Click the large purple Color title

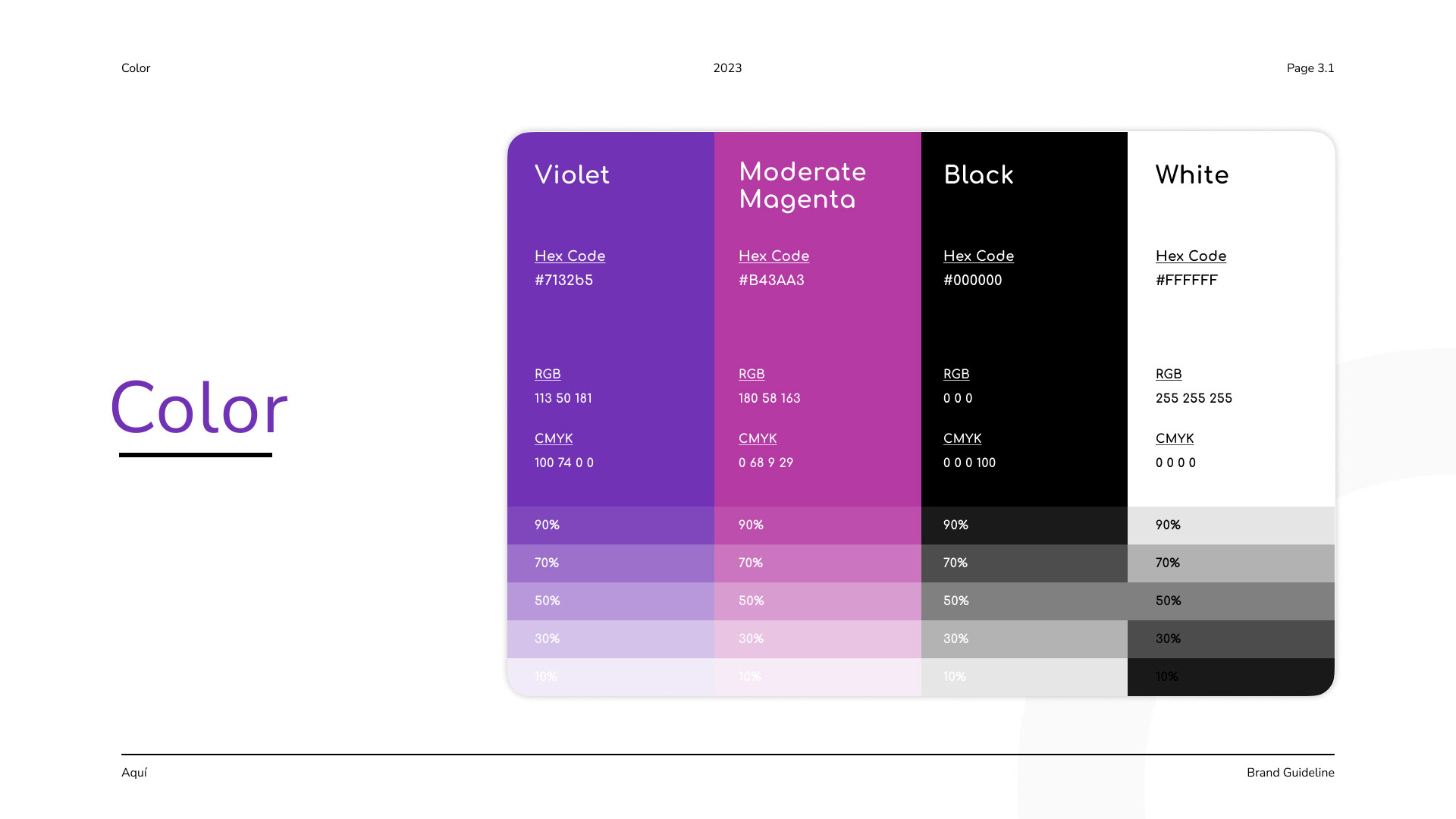[199, 409]
